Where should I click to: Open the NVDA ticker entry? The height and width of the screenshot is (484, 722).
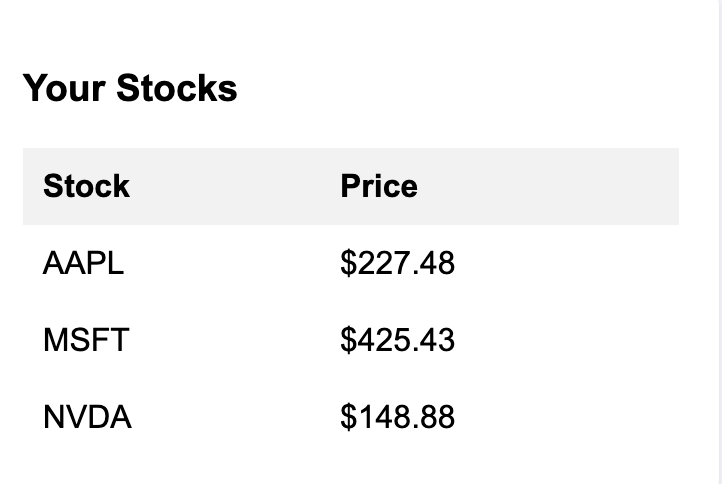tap(87, 416)
